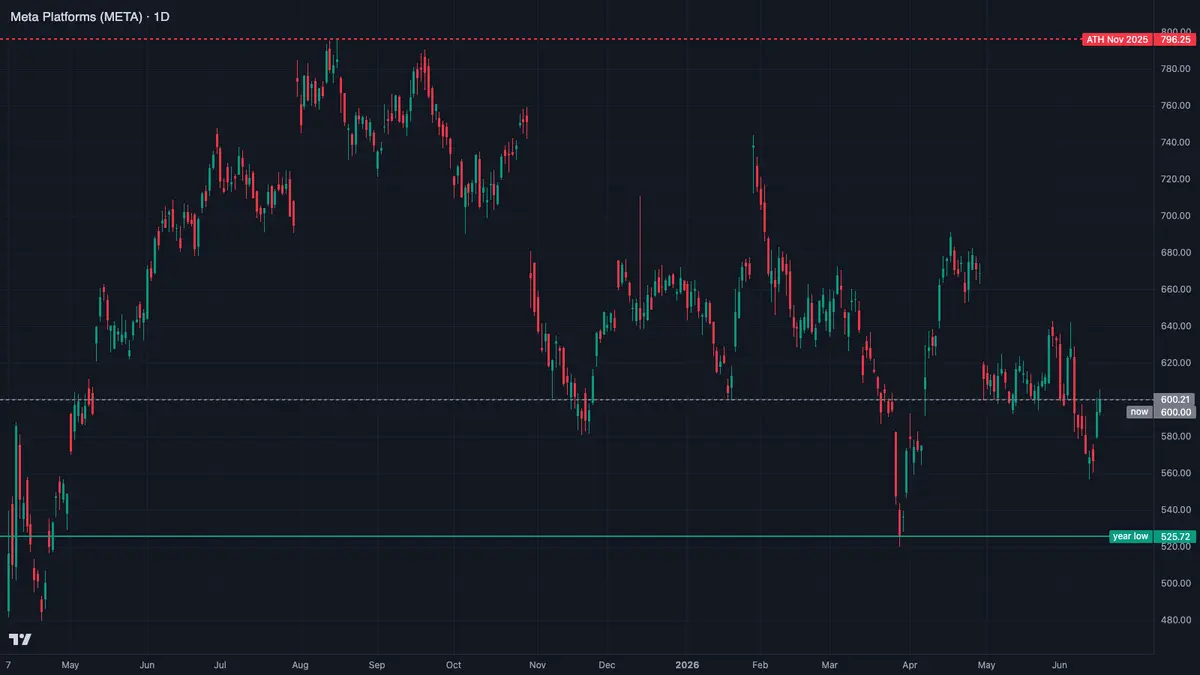Click 680.00 on the price axis
The height and width of the screenshot is (675, 1200).
(x=1174, y=252)
